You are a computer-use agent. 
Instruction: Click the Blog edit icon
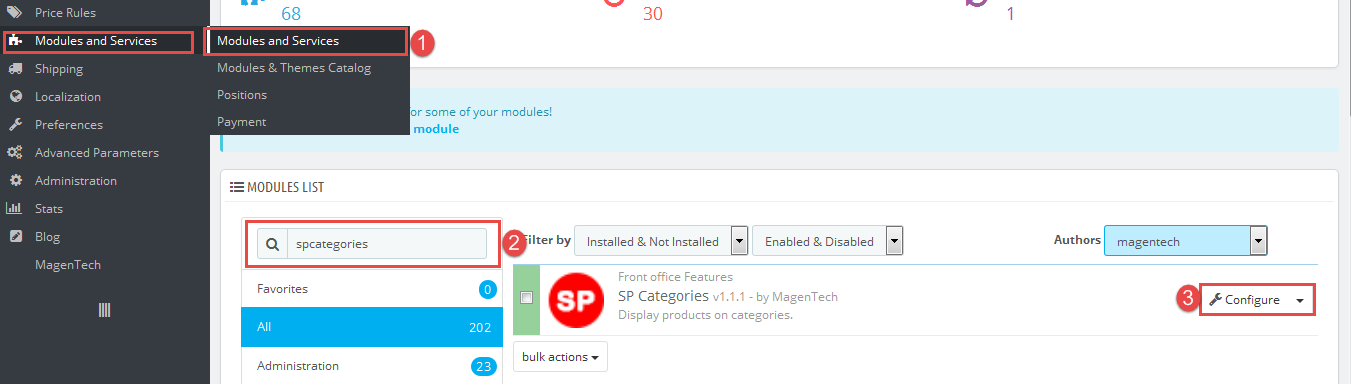tap(15, 237)
